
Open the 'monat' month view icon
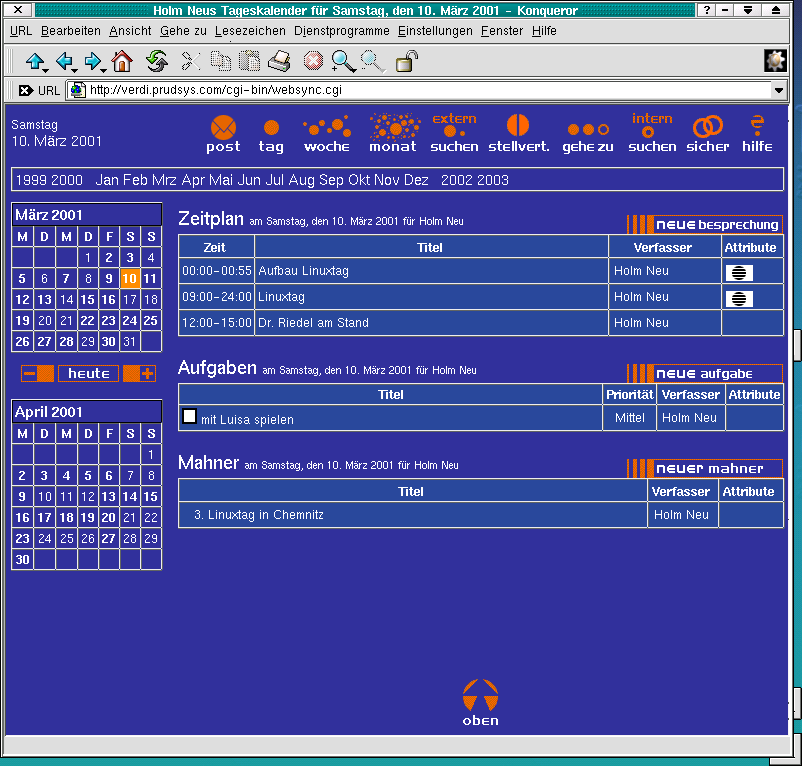point(393,127)
